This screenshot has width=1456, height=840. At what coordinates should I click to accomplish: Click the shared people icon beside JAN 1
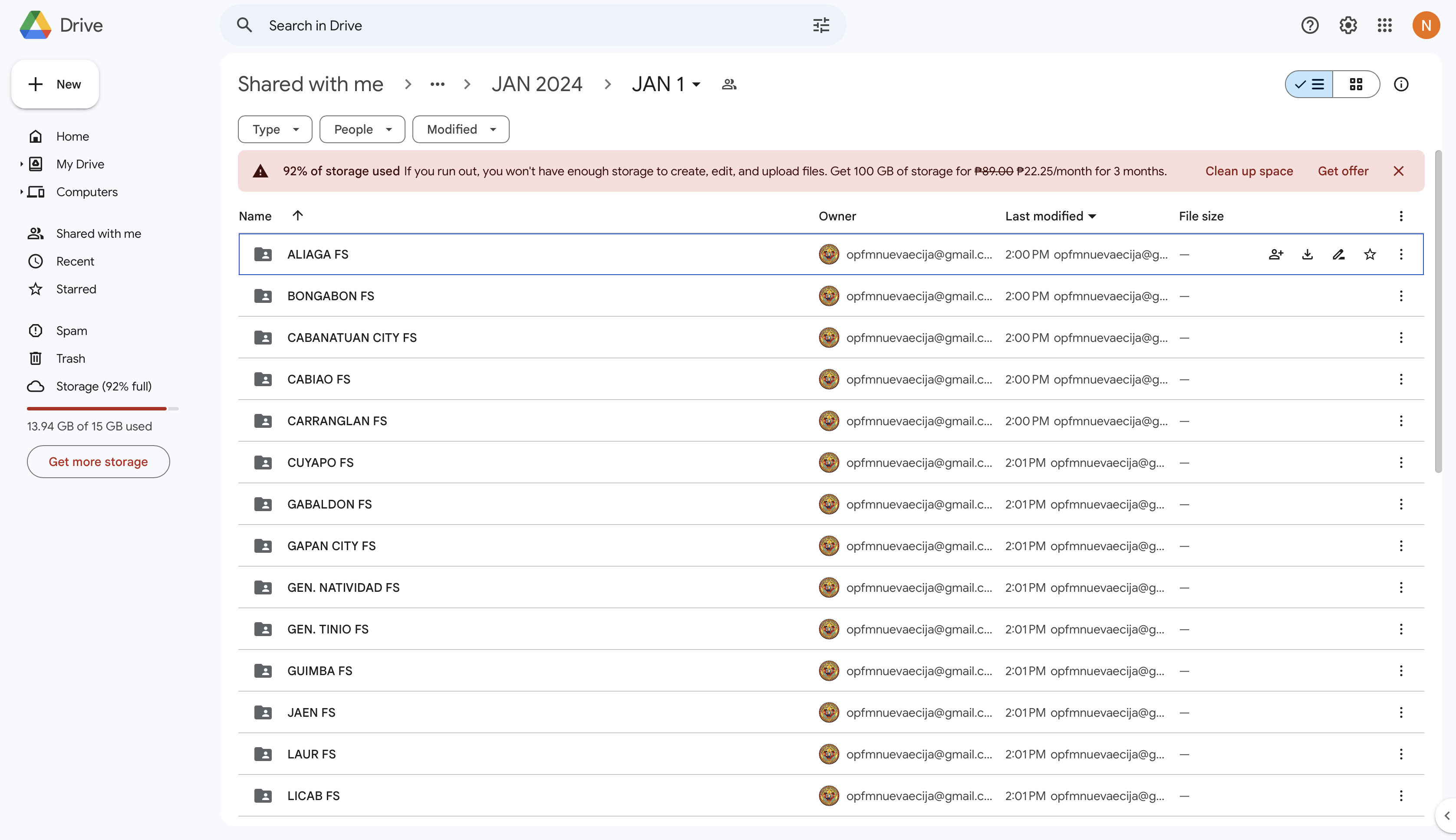click(x=729, y=84)
